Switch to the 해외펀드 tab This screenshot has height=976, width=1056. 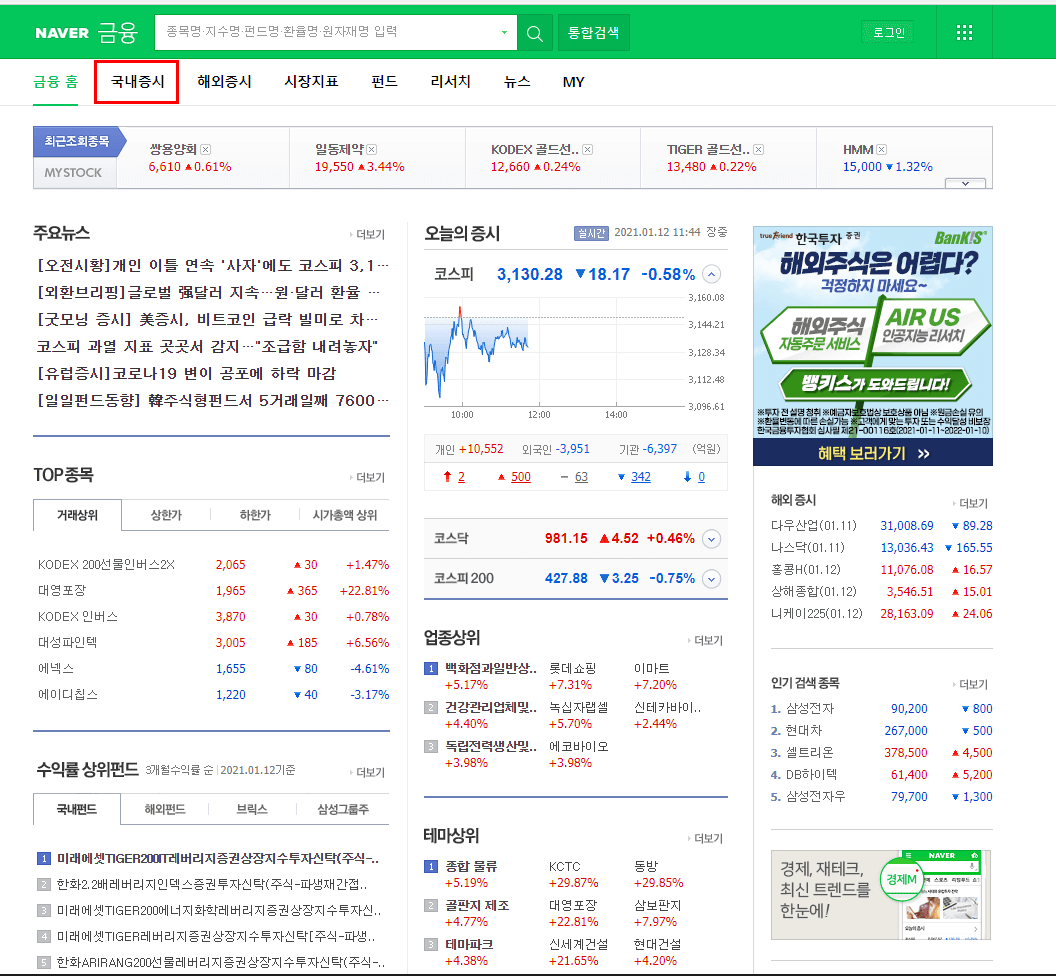coord(165,810)
